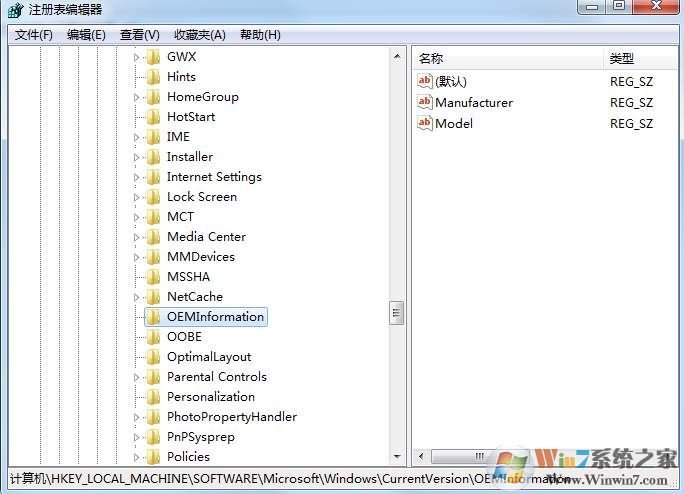
Task: Click the Personalization folder icon
Action: click(x=154, y=397)
